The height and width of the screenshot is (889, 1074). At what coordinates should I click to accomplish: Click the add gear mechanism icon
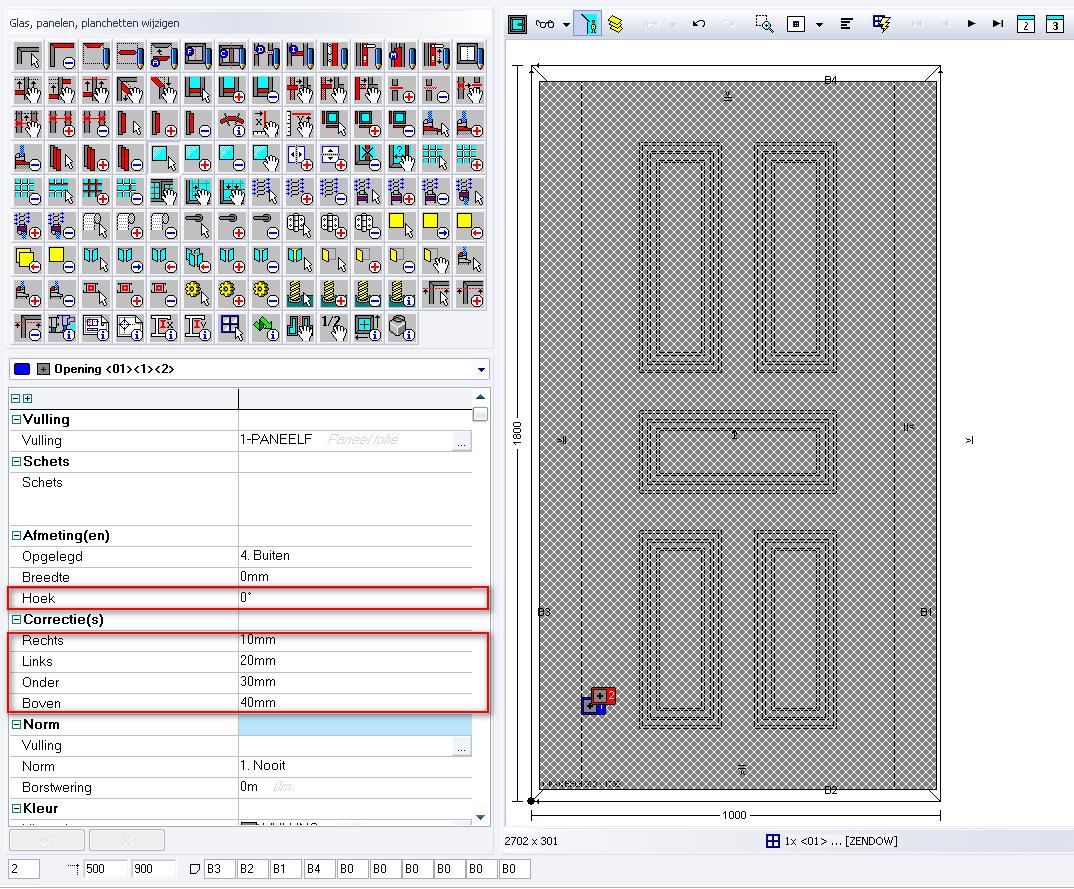[x=232, y=293]
